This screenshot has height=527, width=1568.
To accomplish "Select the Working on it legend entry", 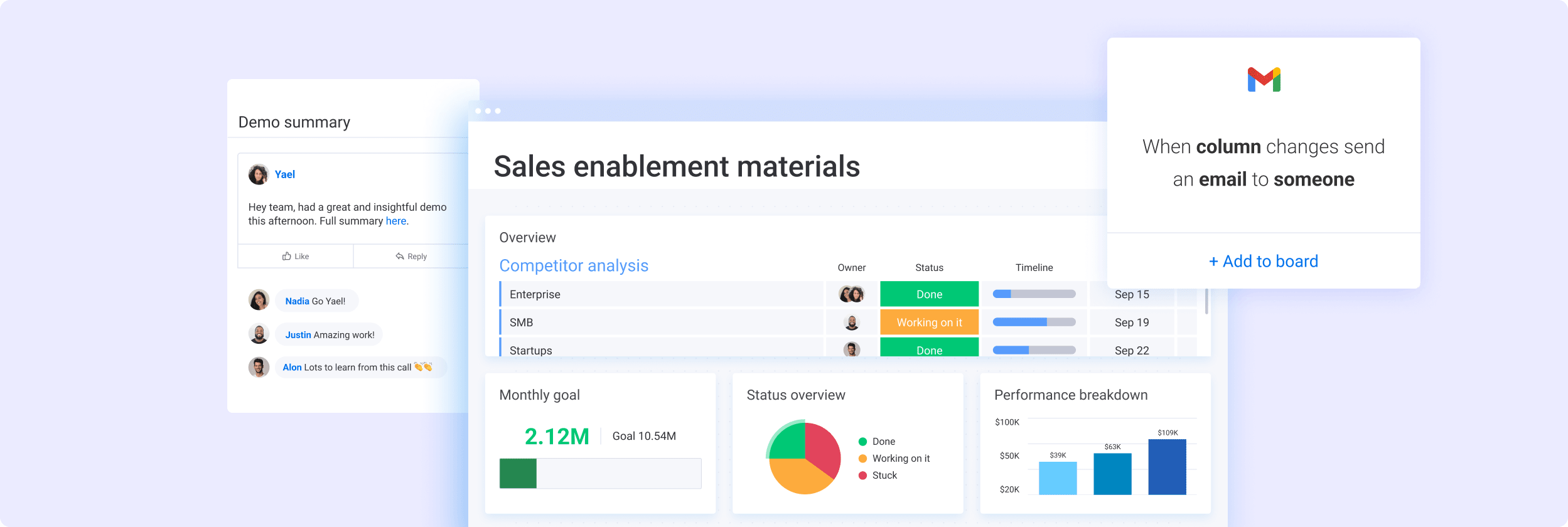I will pos(894,459).
